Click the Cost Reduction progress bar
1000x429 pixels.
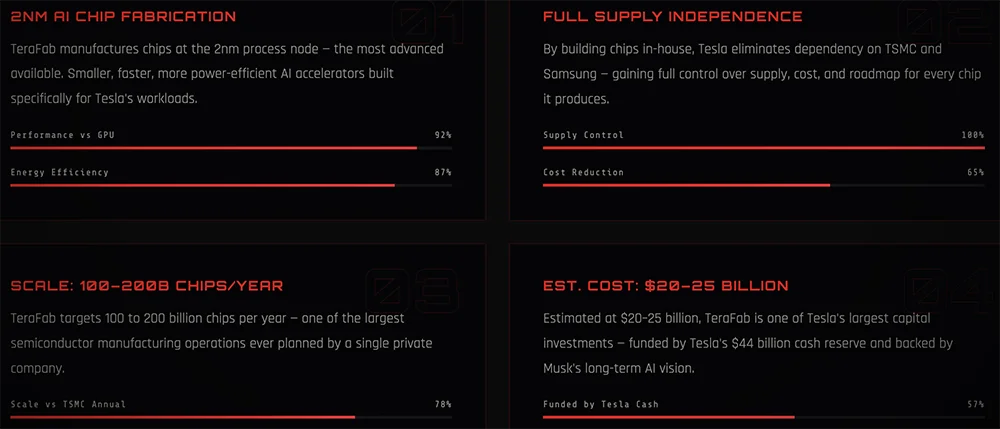pos(763,185)
